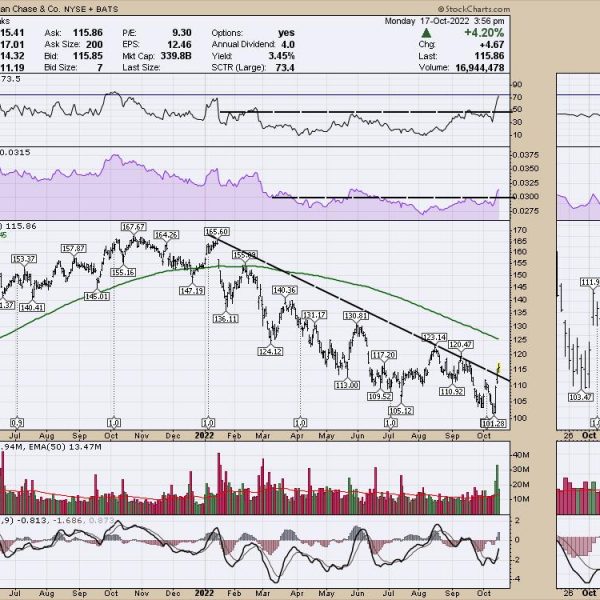The width and height of the screenshot is (600, 600).
Task: Click the Chg value +4.67
Action: coord(492,44)
